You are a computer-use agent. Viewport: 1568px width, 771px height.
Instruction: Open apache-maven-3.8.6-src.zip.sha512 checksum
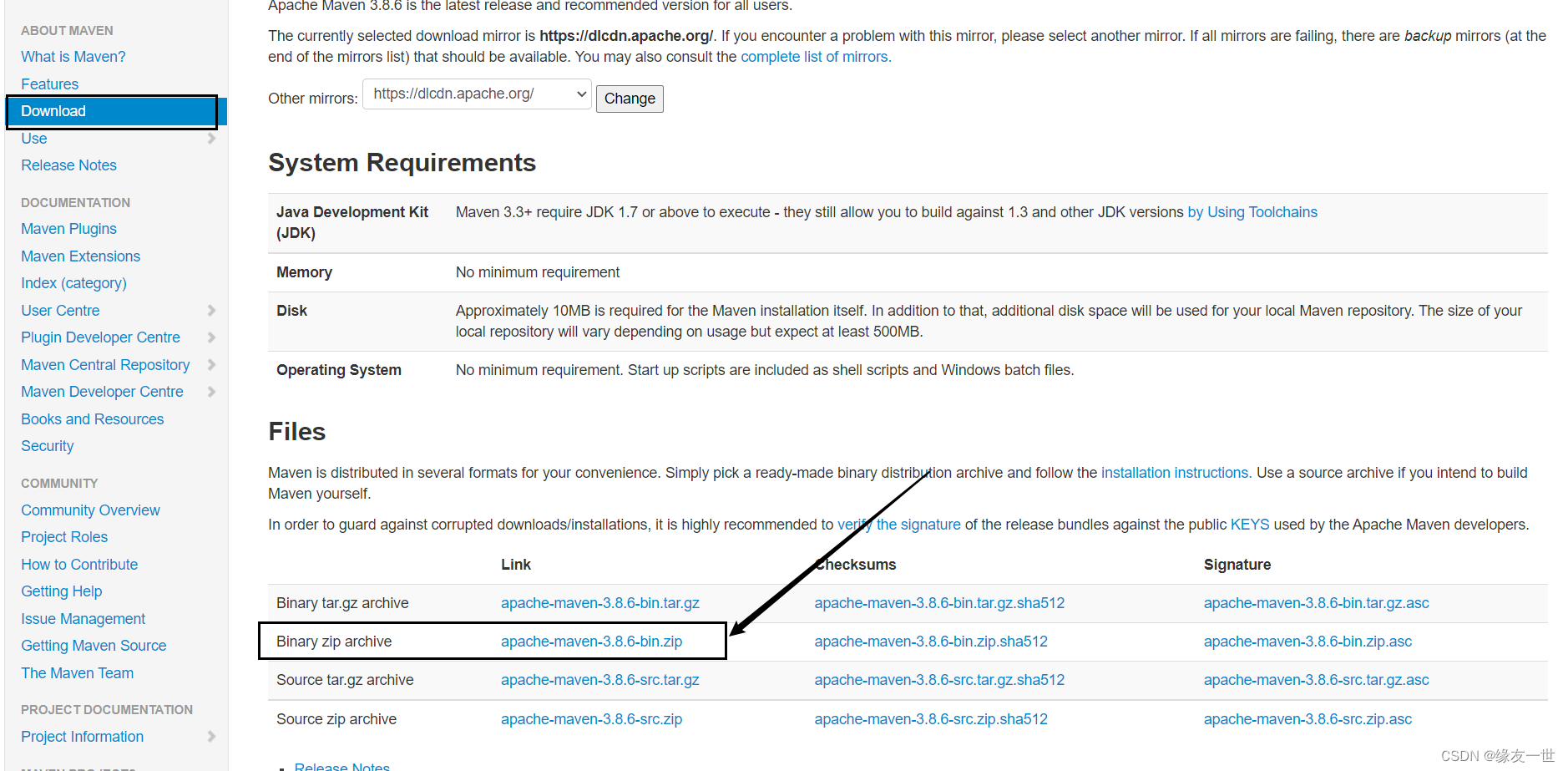(x=931, y=719)
